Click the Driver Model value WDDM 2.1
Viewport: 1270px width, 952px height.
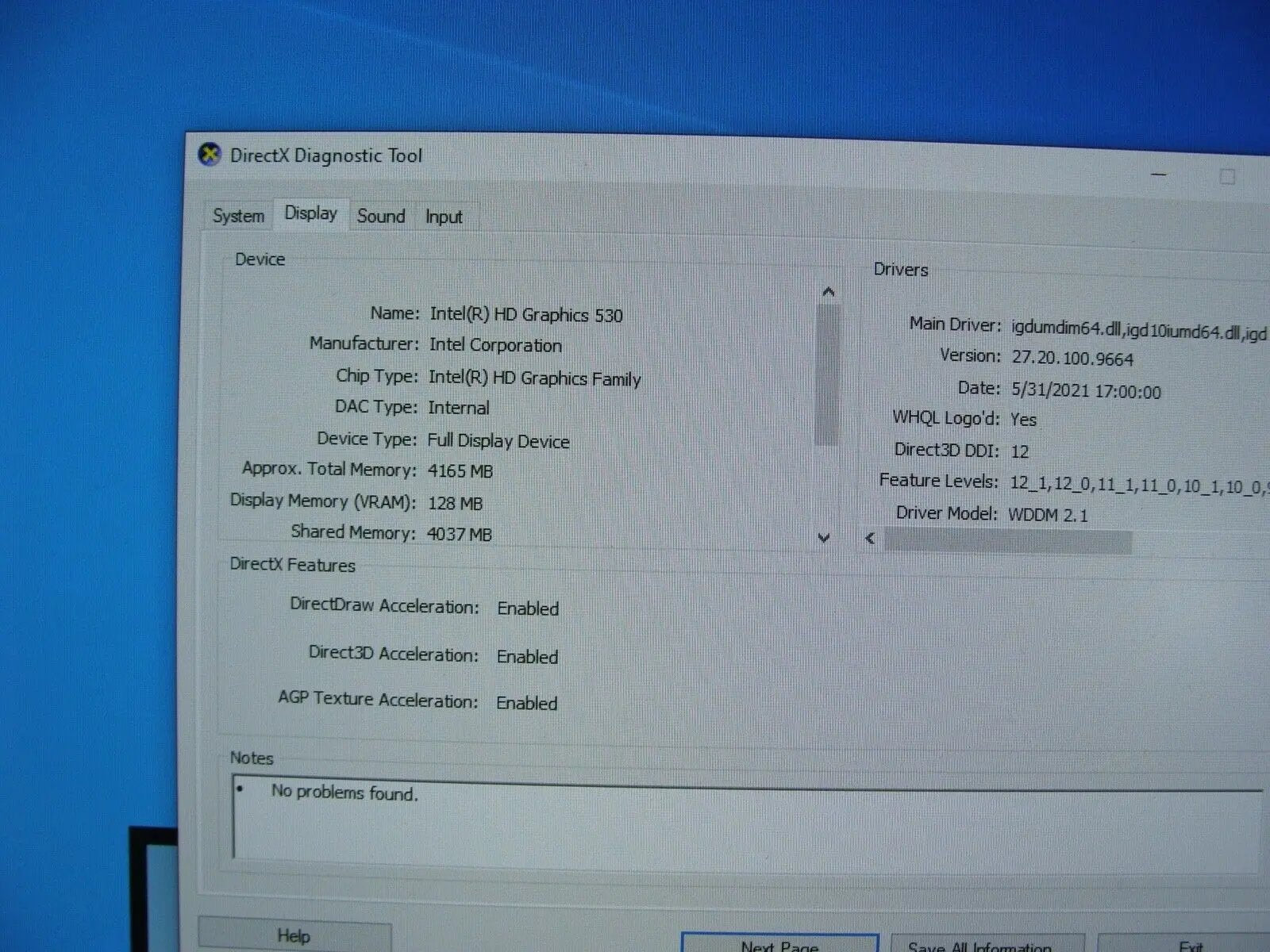pos(1048,515)
